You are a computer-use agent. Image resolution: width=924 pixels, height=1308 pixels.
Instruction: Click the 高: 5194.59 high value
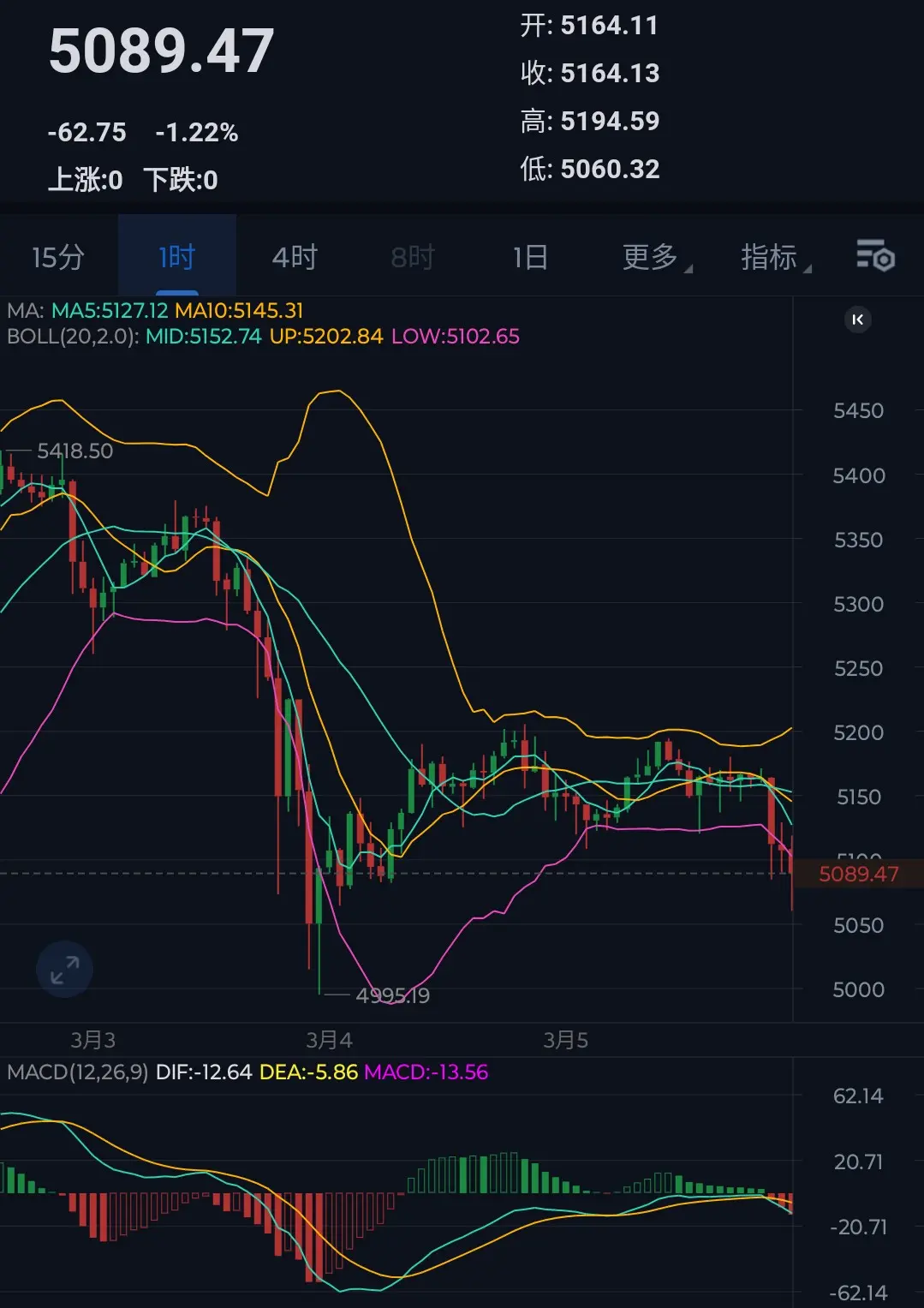(590, 122)
